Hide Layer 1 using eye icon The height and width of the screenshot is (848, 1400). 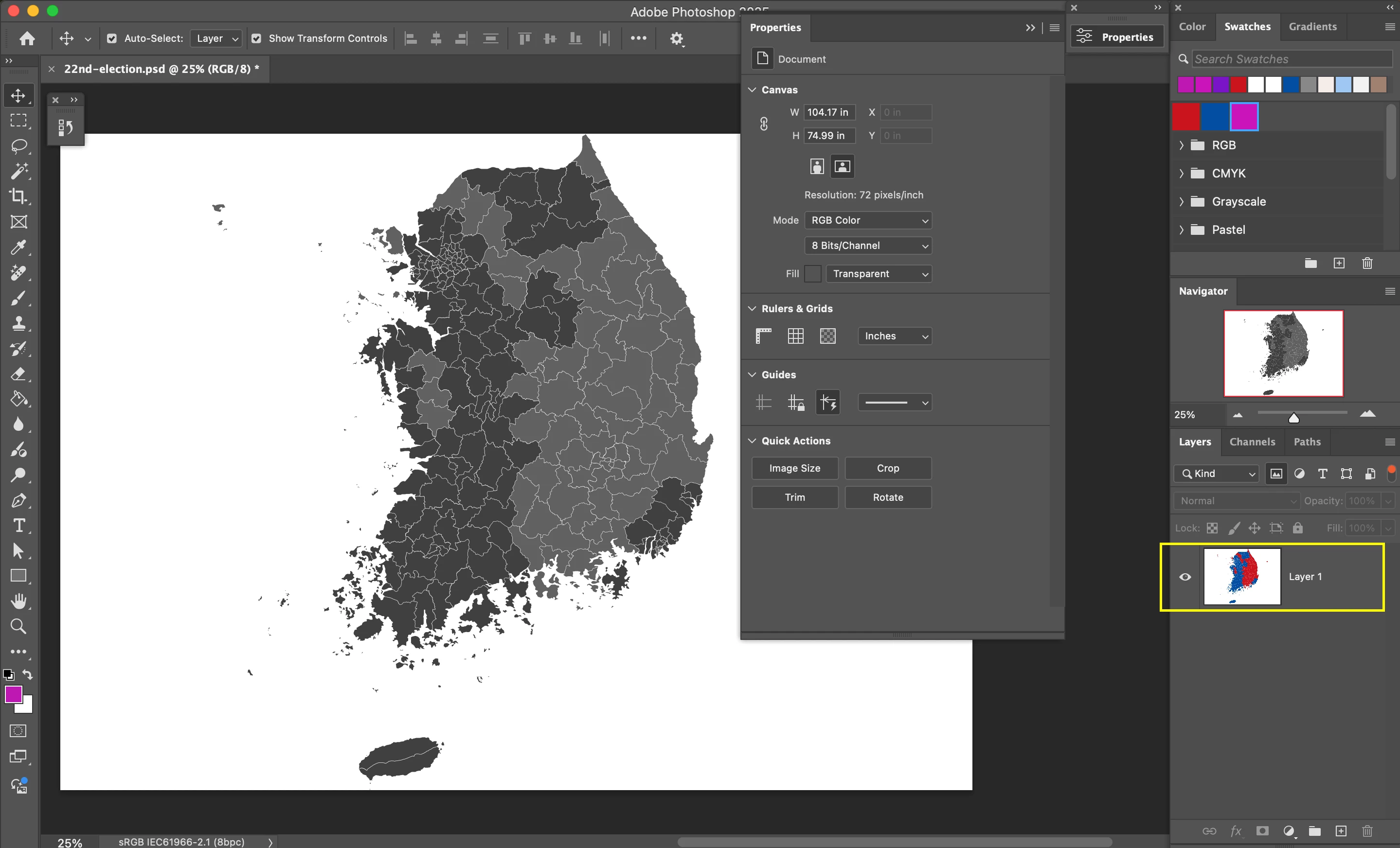coord(1185,577)
